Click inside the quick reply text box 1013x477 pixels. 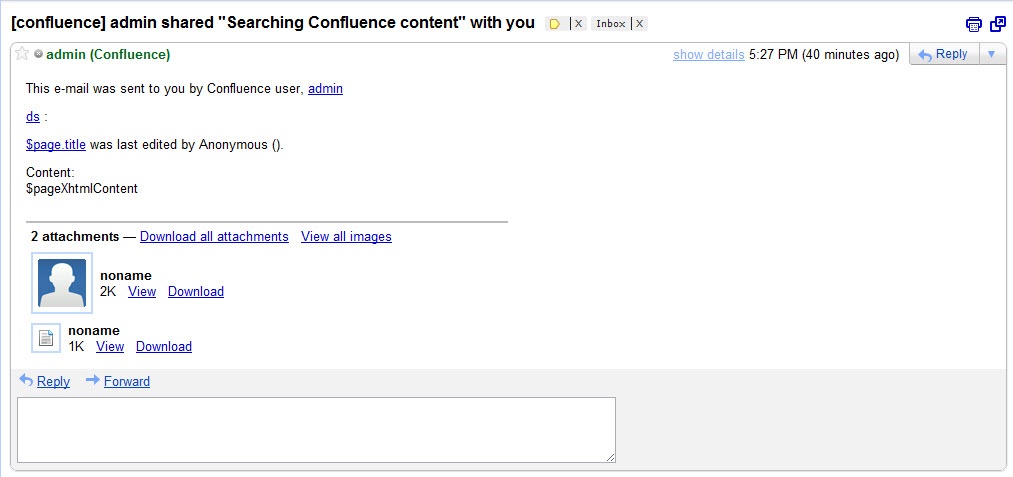tap(316, 429)
